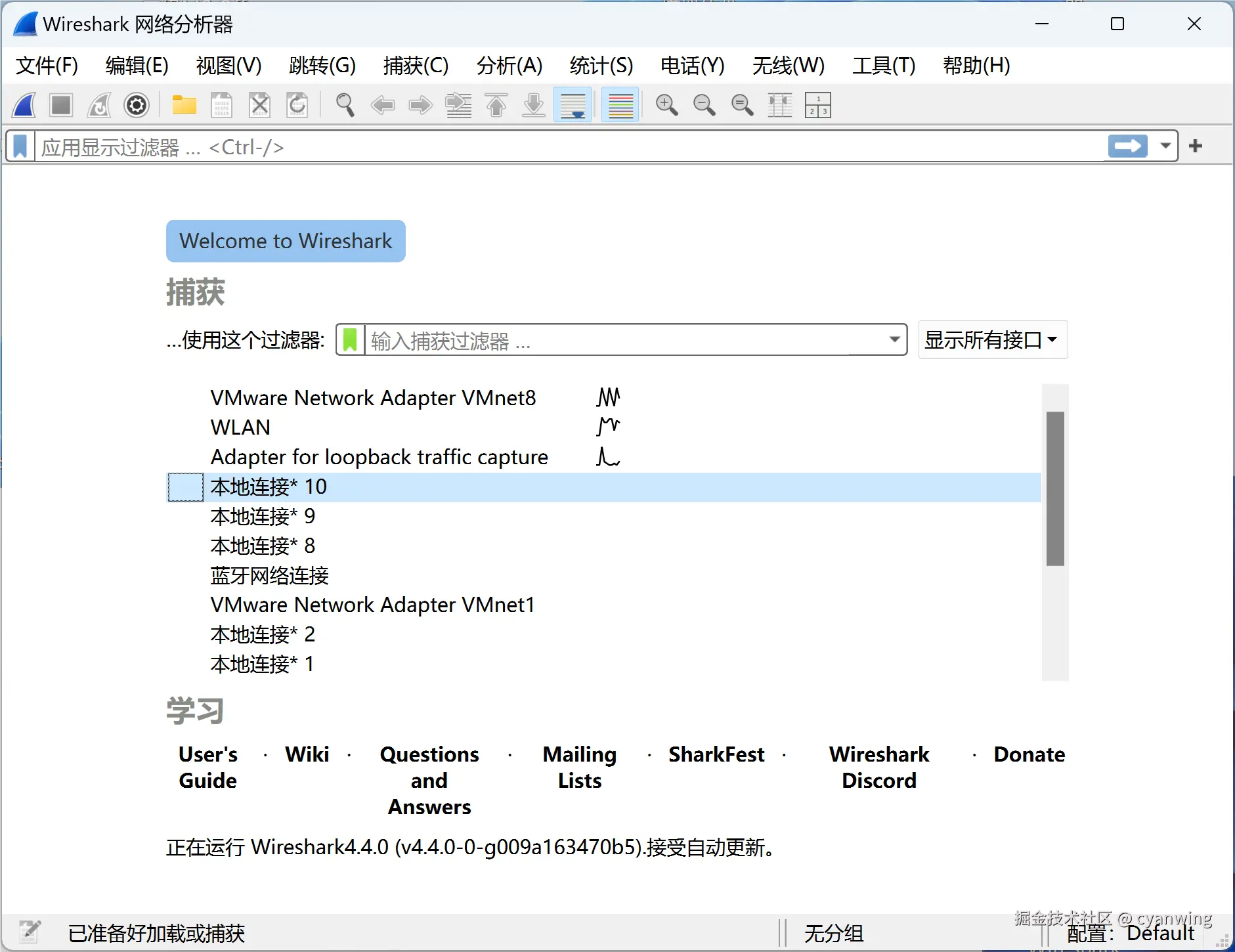Toggle auto-scroll during live capture
The height and width of the screenshot is (952, 1235).
coord(573,105)
